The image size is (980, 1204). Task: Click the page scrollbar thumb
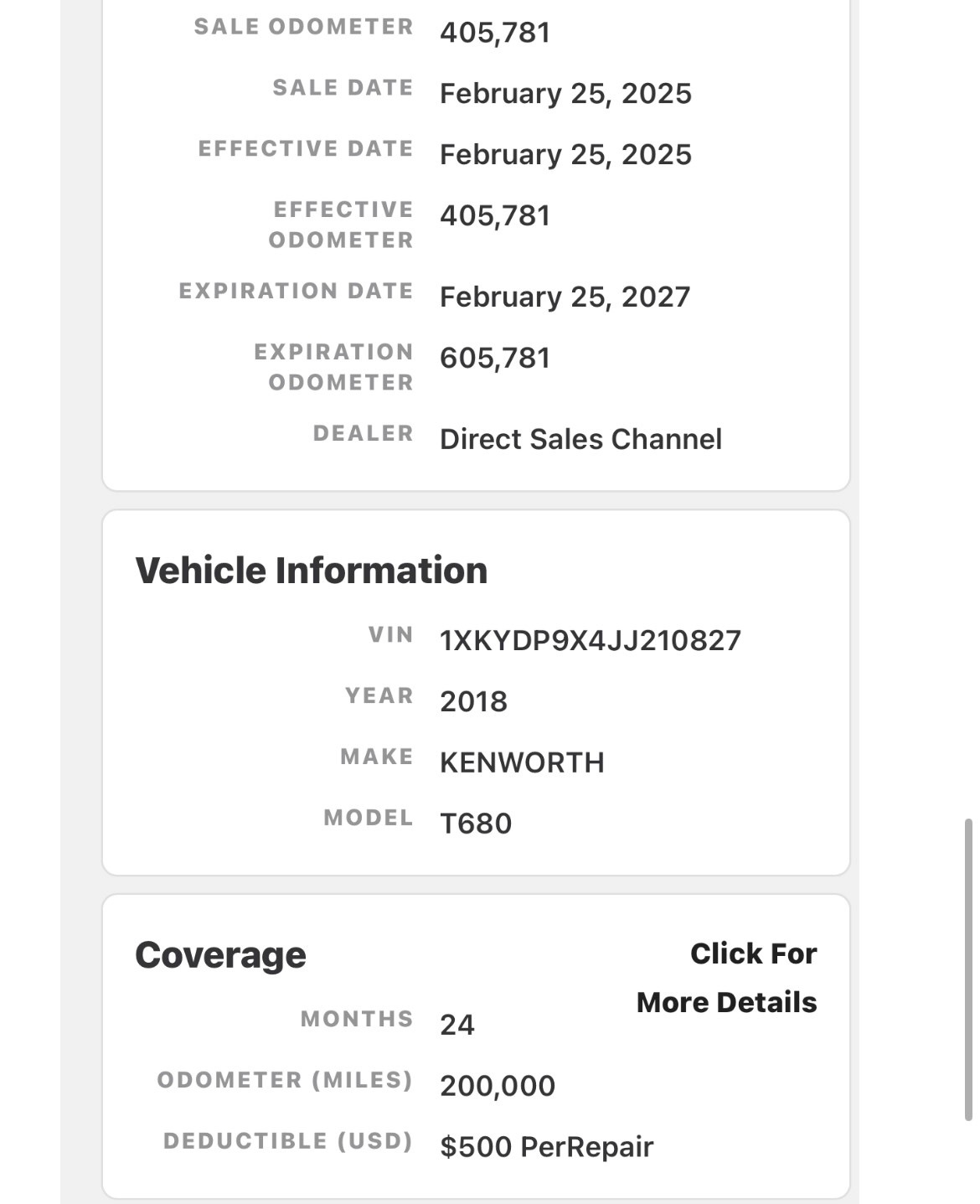pos(967,969)
